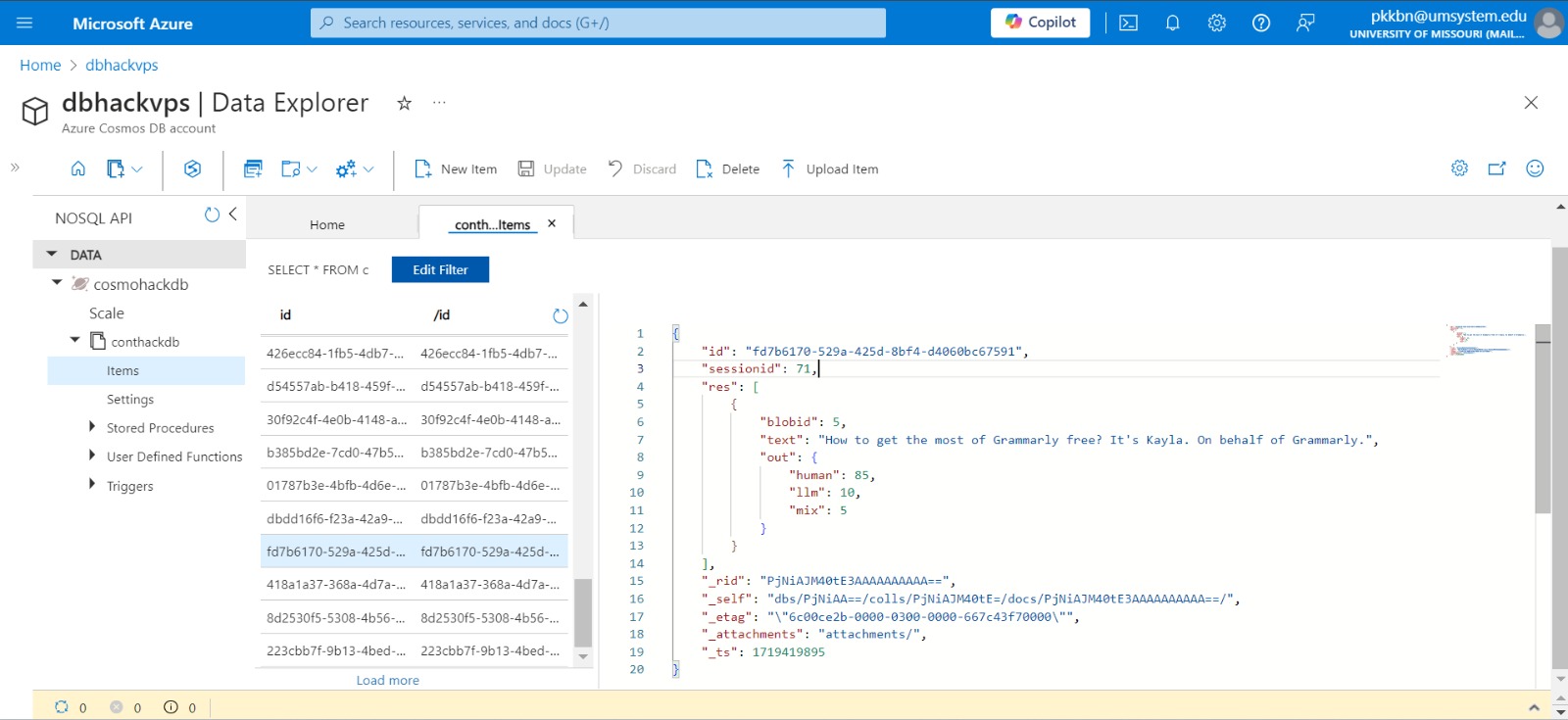Collapse the NOSQL API tree panel
The image size is (1568, 720).
click(x=233, y=214)
